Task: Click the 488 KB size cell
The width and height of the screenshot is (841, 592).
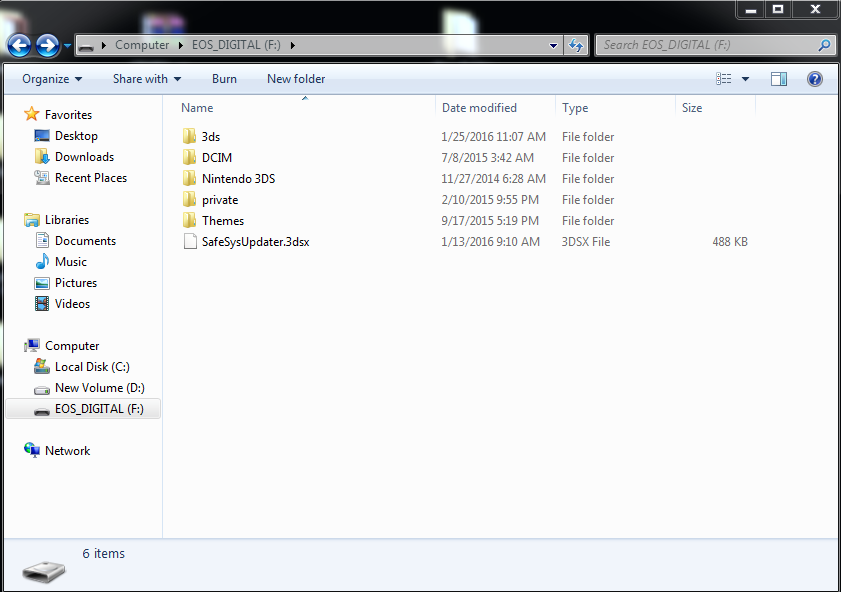Action: pyautogui.click(x=730, y=242)
